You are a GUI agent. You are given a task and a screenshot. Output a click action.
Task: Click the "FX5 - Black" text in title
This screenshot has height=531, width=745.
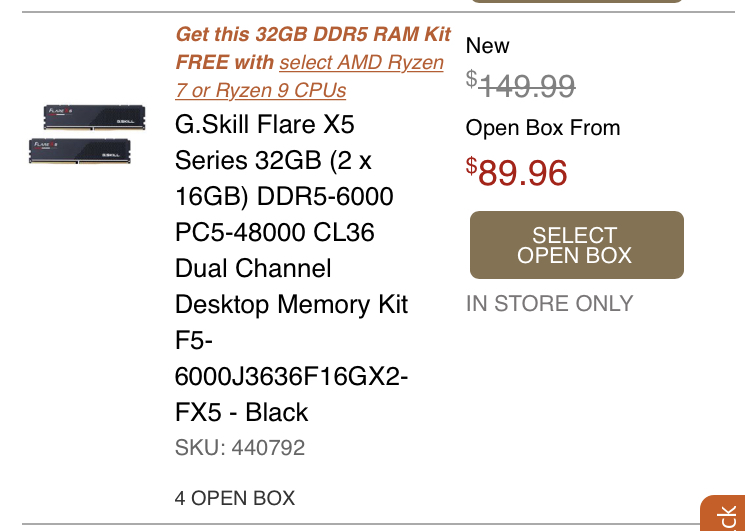[x=241, y=412]
